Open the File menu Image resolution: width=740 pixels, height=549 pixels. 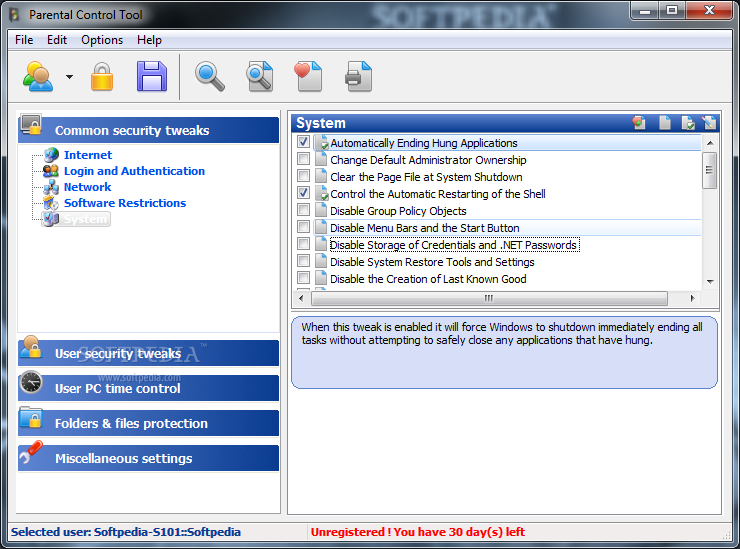click(24, 40)
